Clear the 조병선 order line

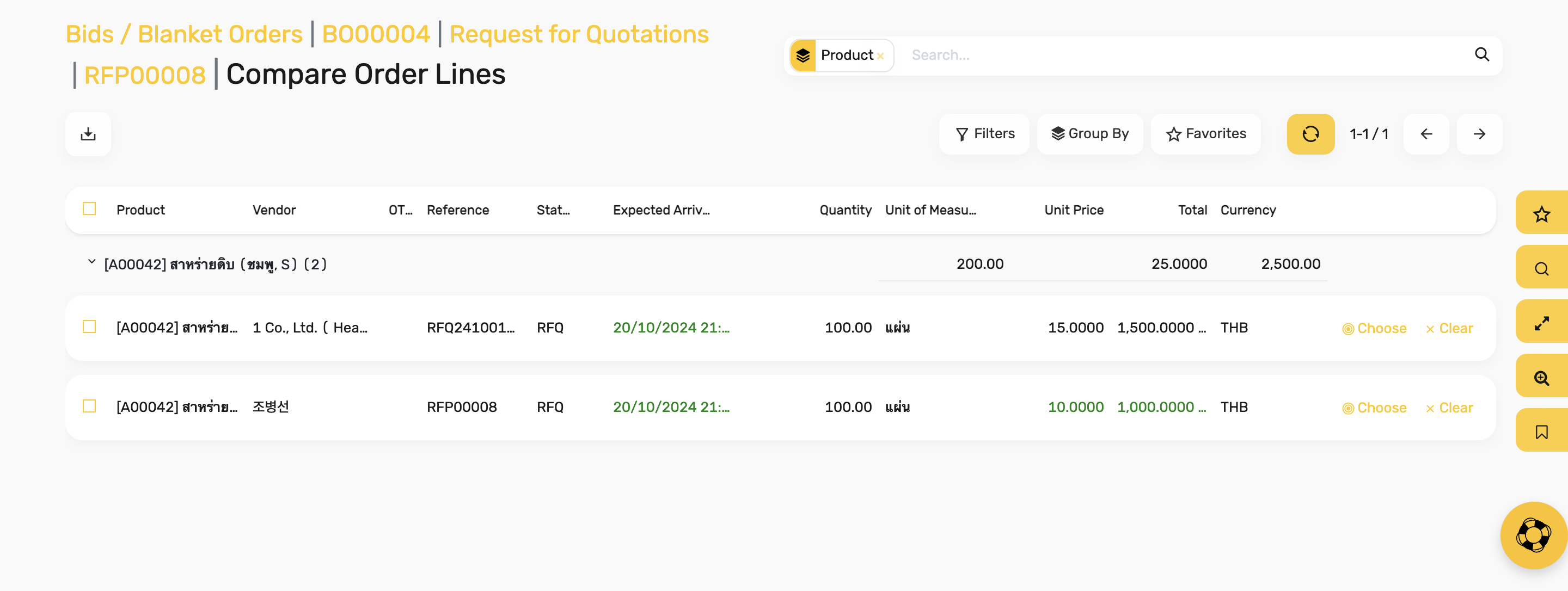[x=1449, y=408]
